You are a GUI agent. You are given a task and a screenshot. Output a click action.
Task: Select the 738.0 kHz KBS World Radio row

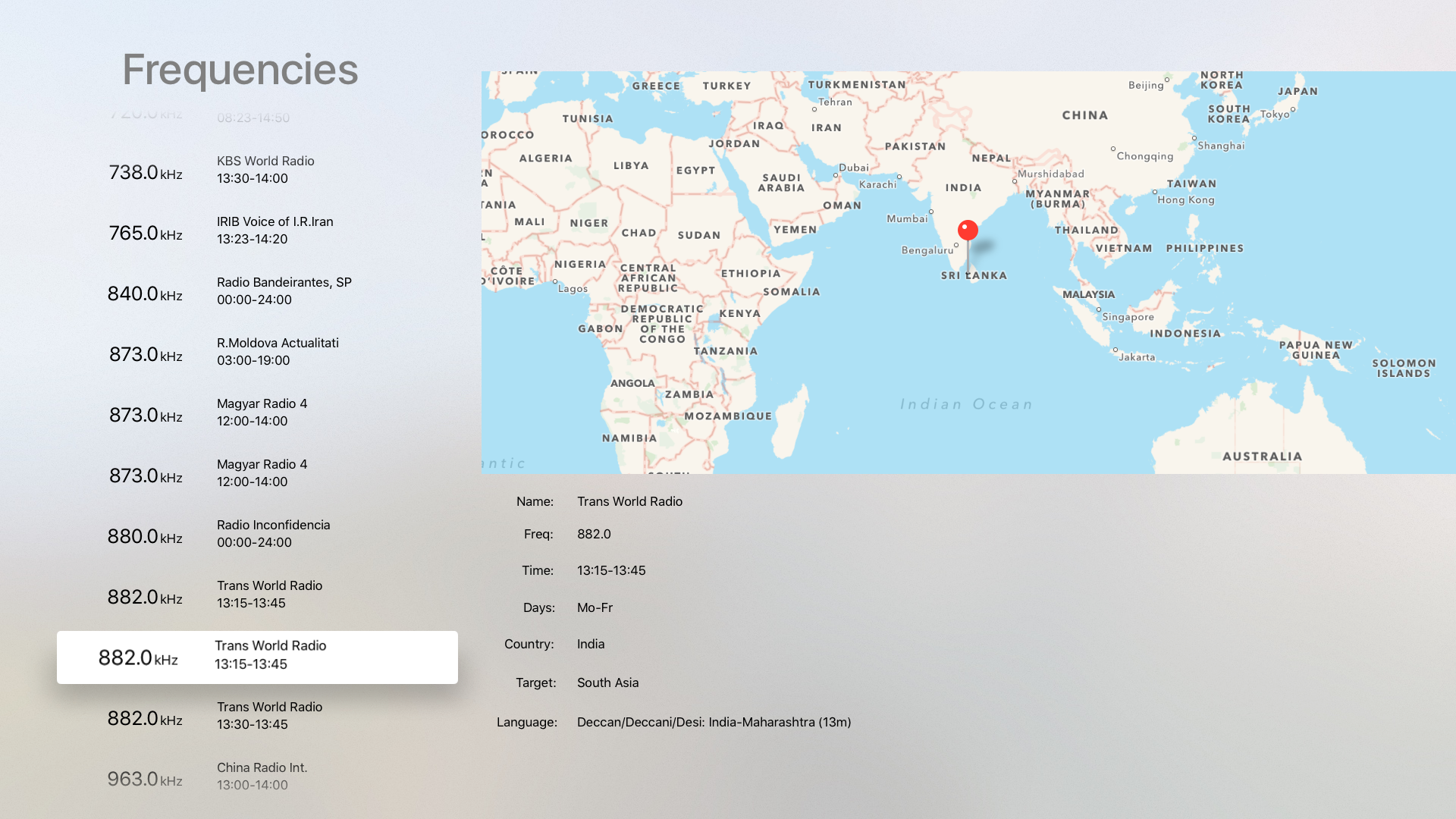pyautogui.click(x=257, y=171)
